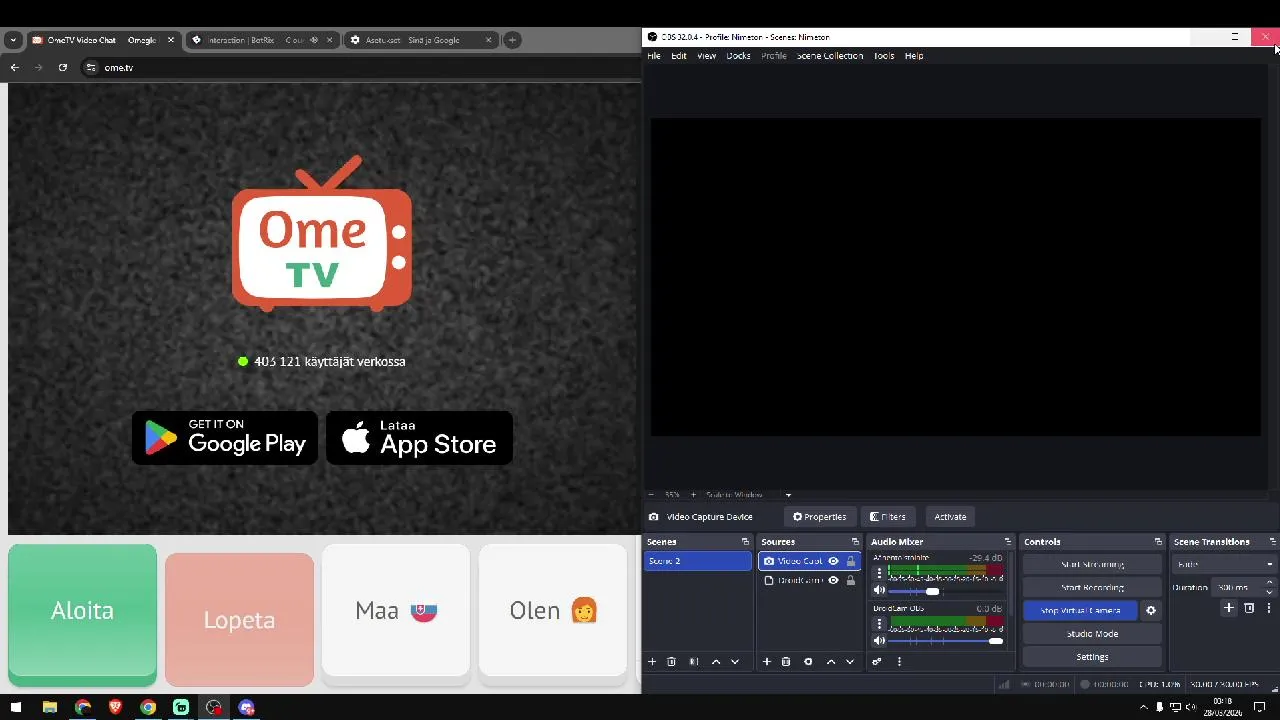Go back in Chrome browser
1280x720 pixels.
[14, 67]
